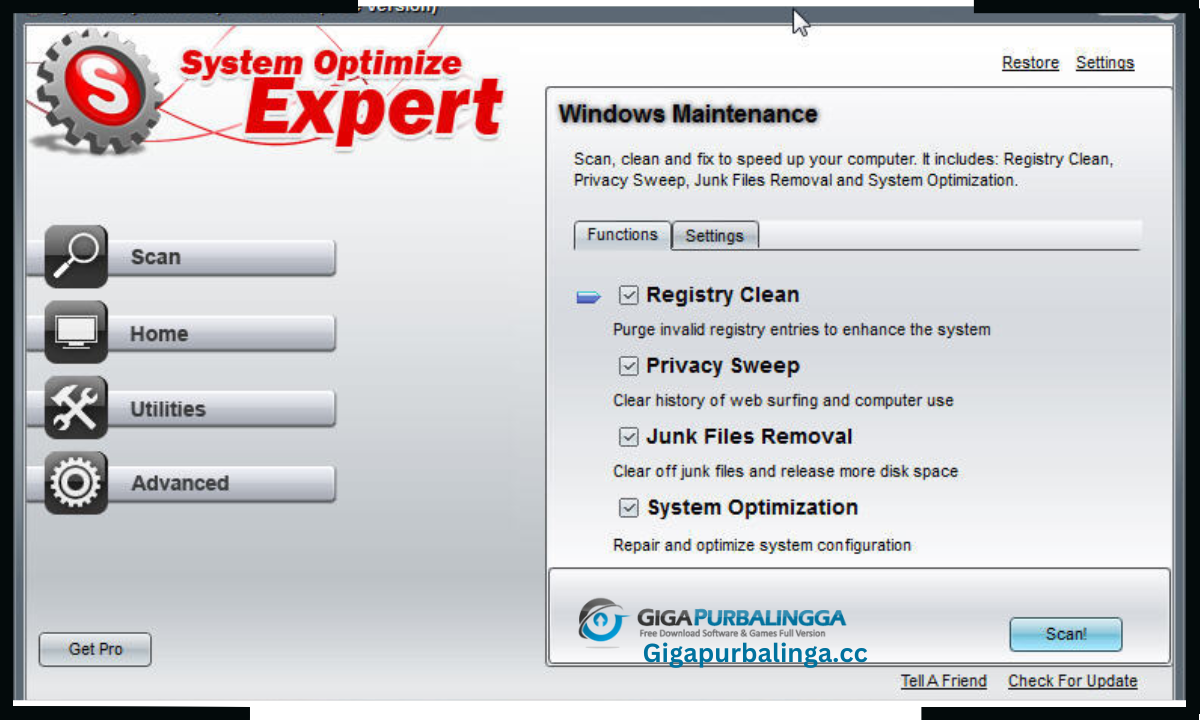1200x720 pixels.
Task: Click the Restore link
Action: click(1030, 63)
